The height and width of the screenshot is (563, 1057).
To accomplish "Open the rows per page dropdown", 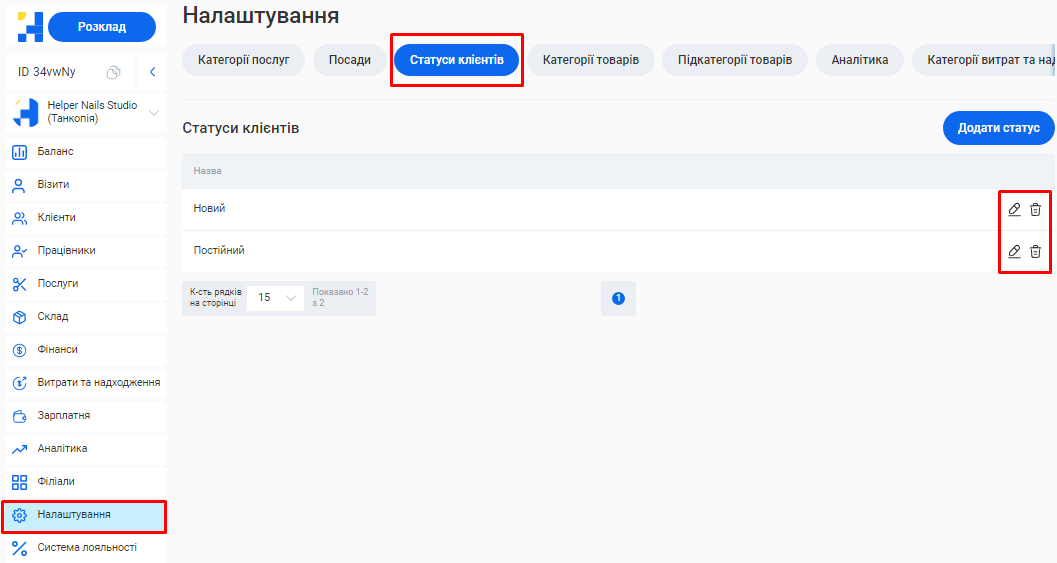I will pyautogui.click(x=275, y=298).
